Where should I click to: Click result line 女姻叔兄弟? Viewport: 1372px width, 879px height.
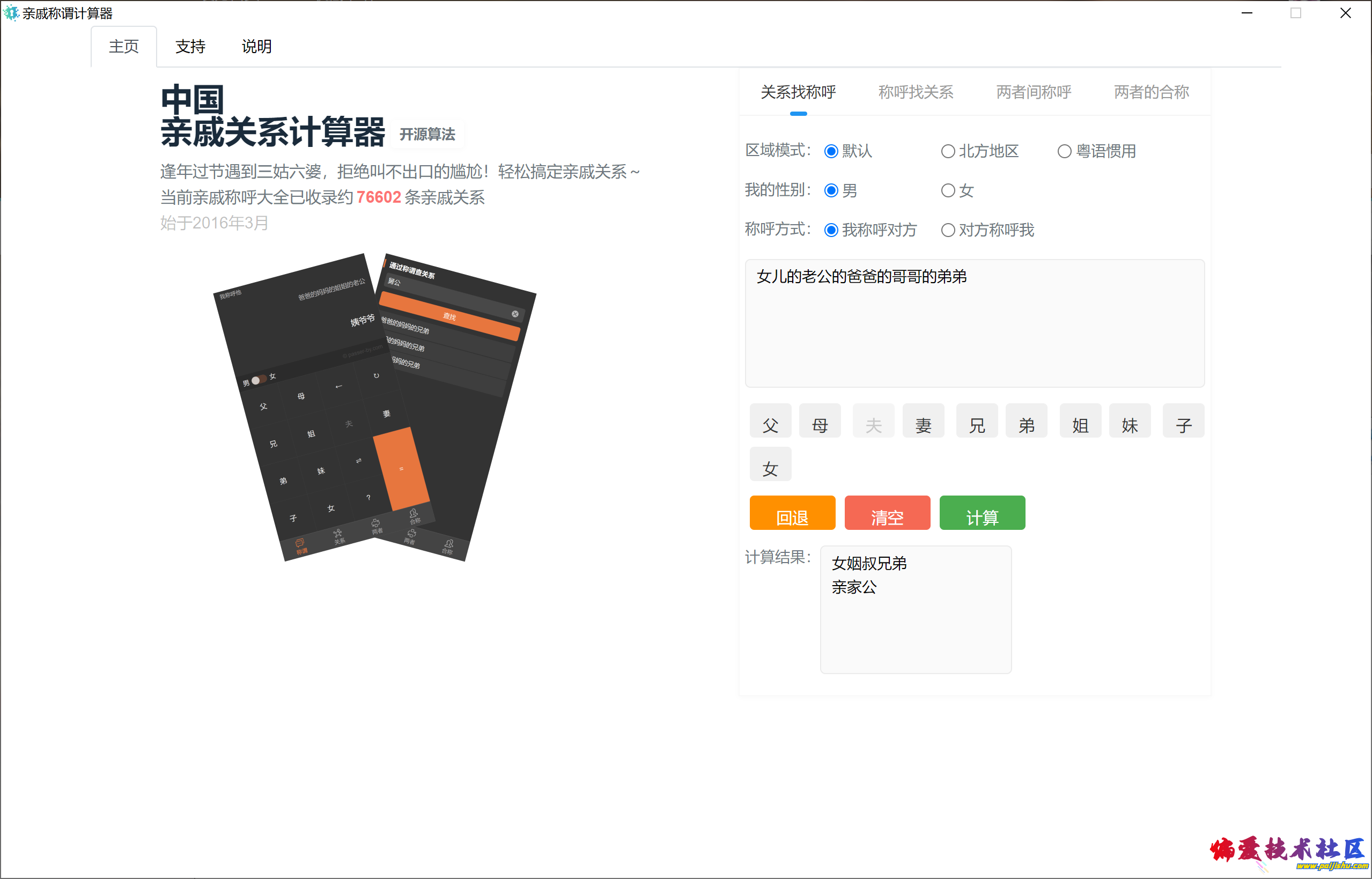pos(869,563)
